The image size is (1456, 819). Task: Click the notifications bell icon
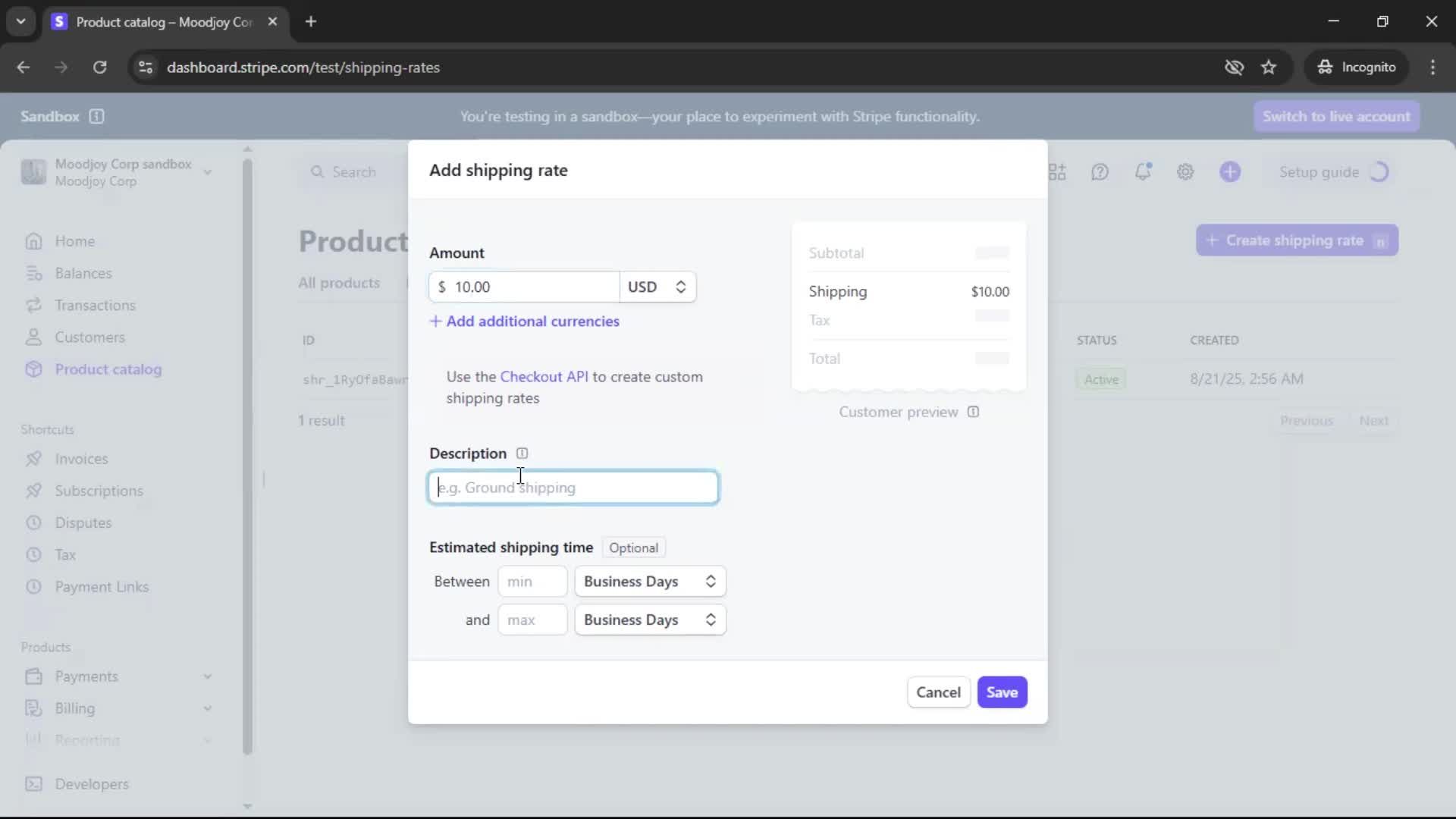(x=1143, y=172)
